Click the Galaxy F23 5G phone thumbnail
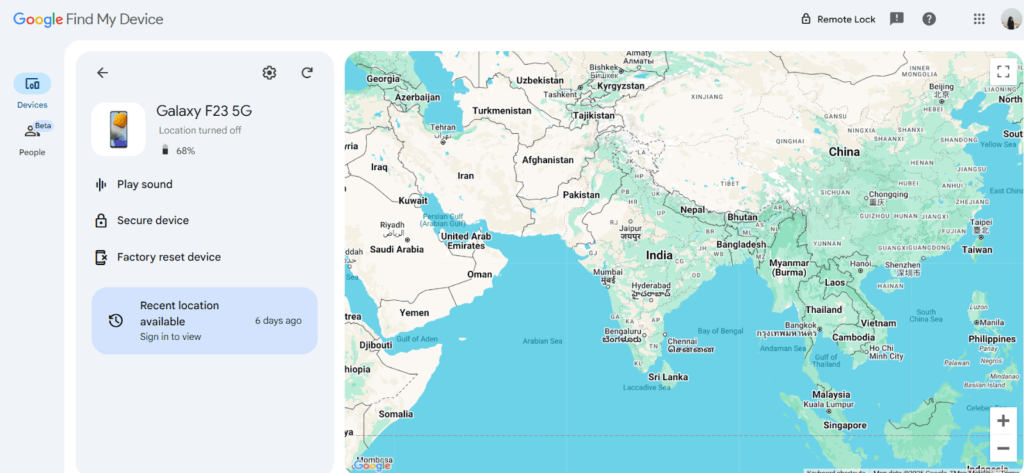This screenshot has height=473, width=1024. pyautogui.click(x=118, y=129)
